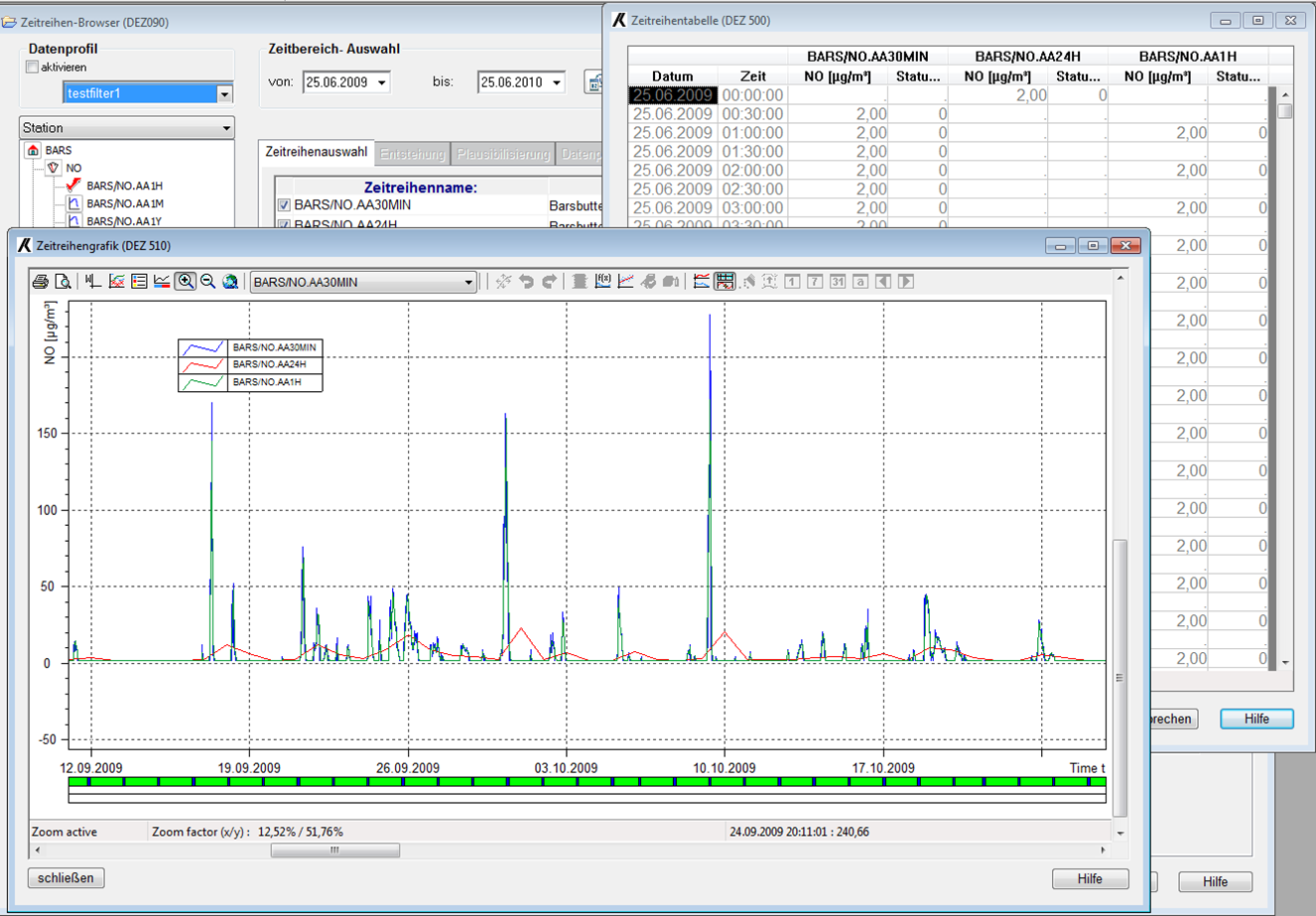The image size is (1316, 916).
Task: Select the highlighted 25.06.2009 date cell
Action: tap(673, 95)
